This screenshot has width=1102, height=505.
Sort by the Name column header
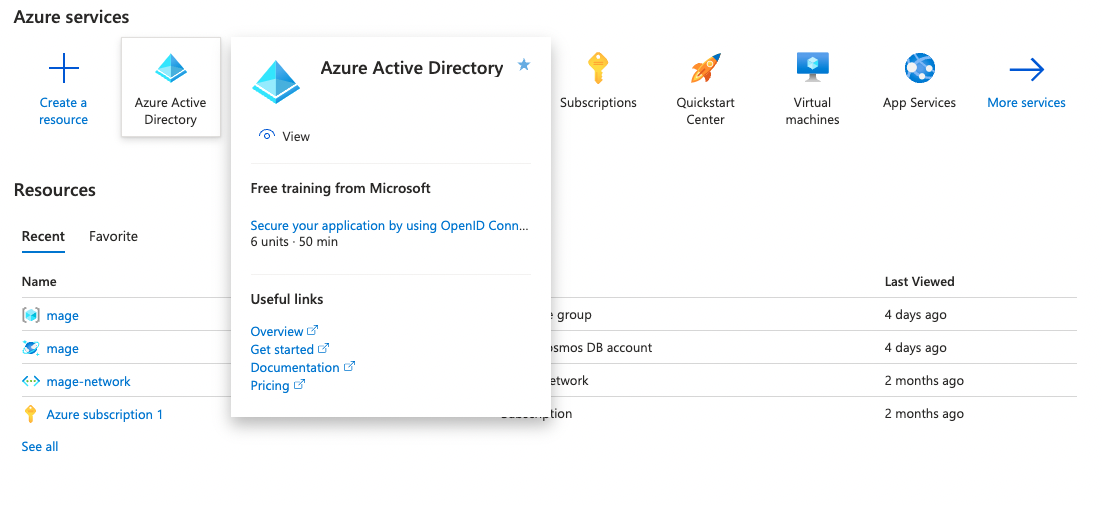coord(39,282)
